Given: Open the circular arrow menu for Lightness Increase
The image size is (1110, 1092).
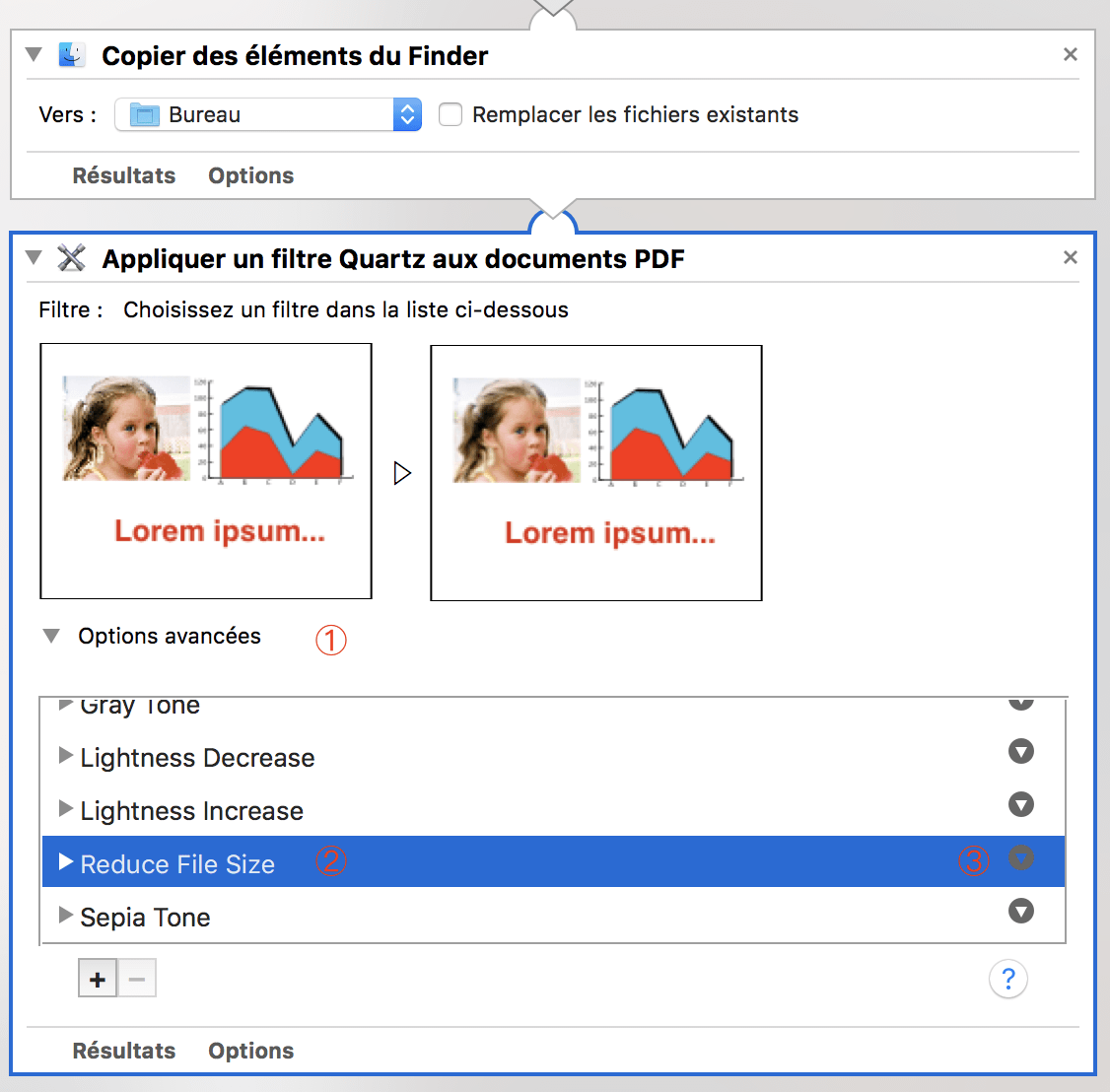Looking at the screenshot, I should (x=1021, y=804).
